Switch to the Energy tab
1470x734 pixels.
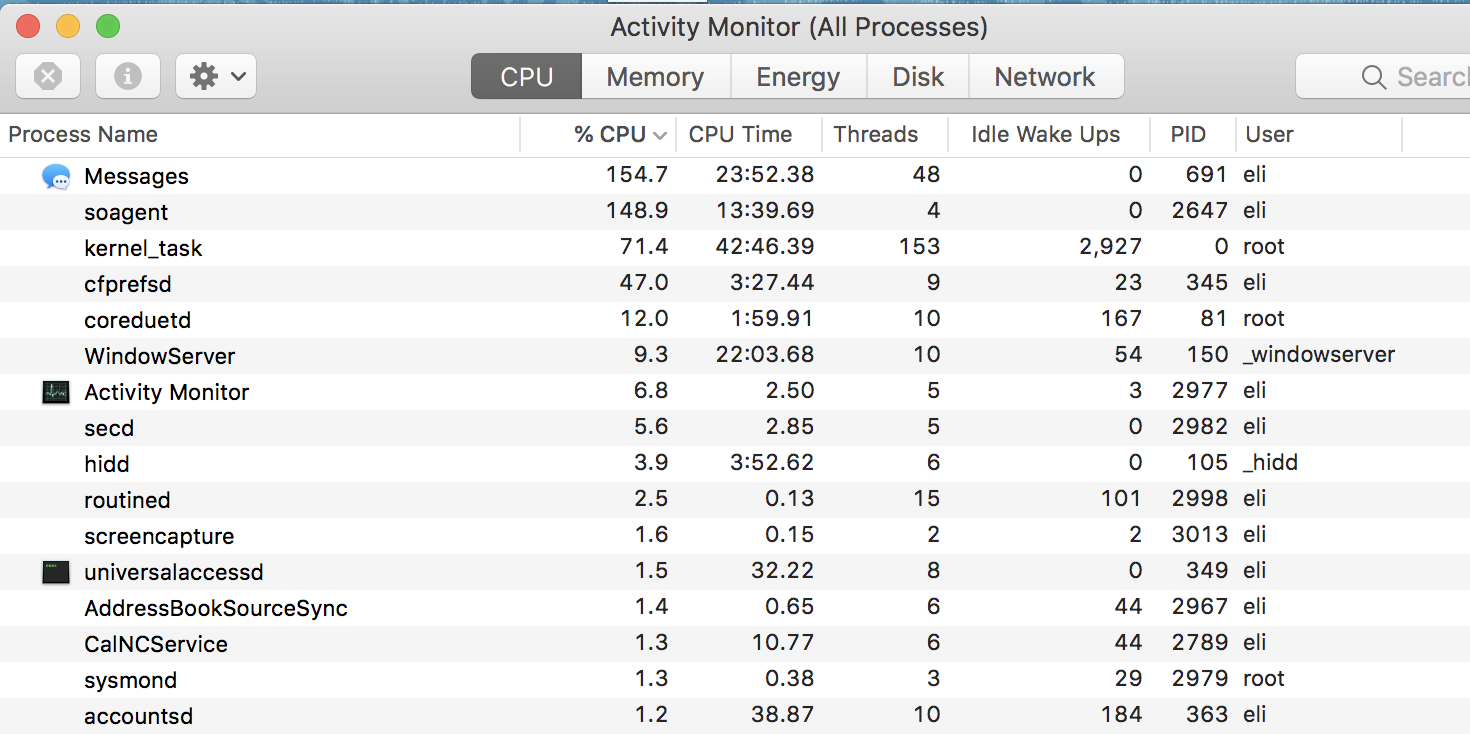[x=798, y=76]
